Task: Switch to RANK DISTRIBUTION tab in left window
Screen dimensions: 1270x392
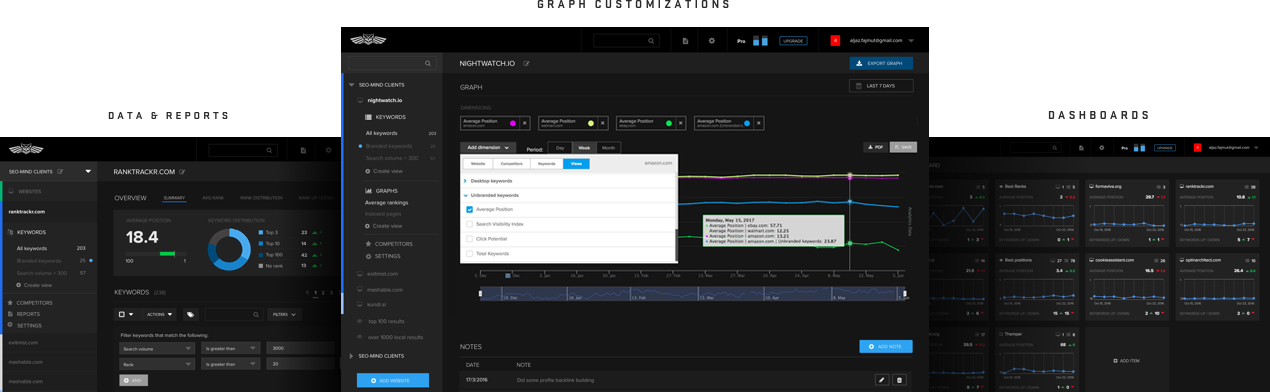Action: 261,197
